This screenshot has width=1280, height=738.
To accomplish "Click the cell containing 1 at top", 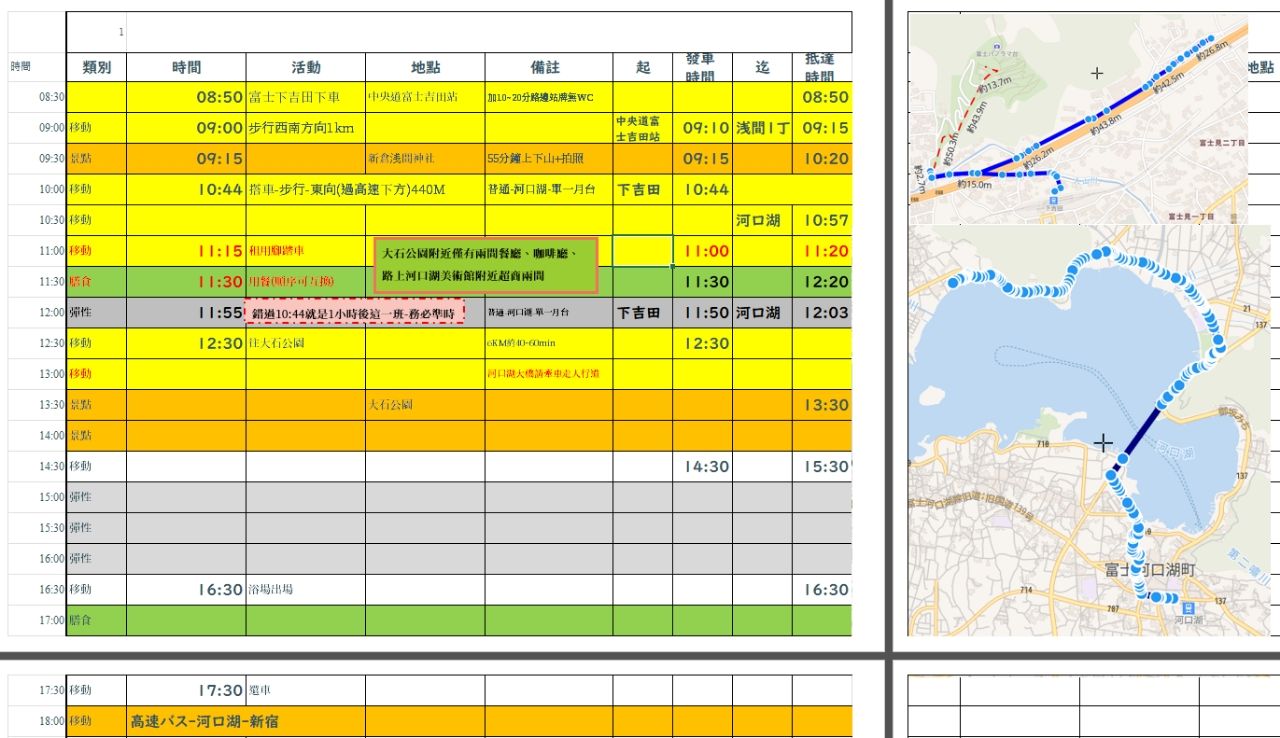I will (x=96, y=33).
